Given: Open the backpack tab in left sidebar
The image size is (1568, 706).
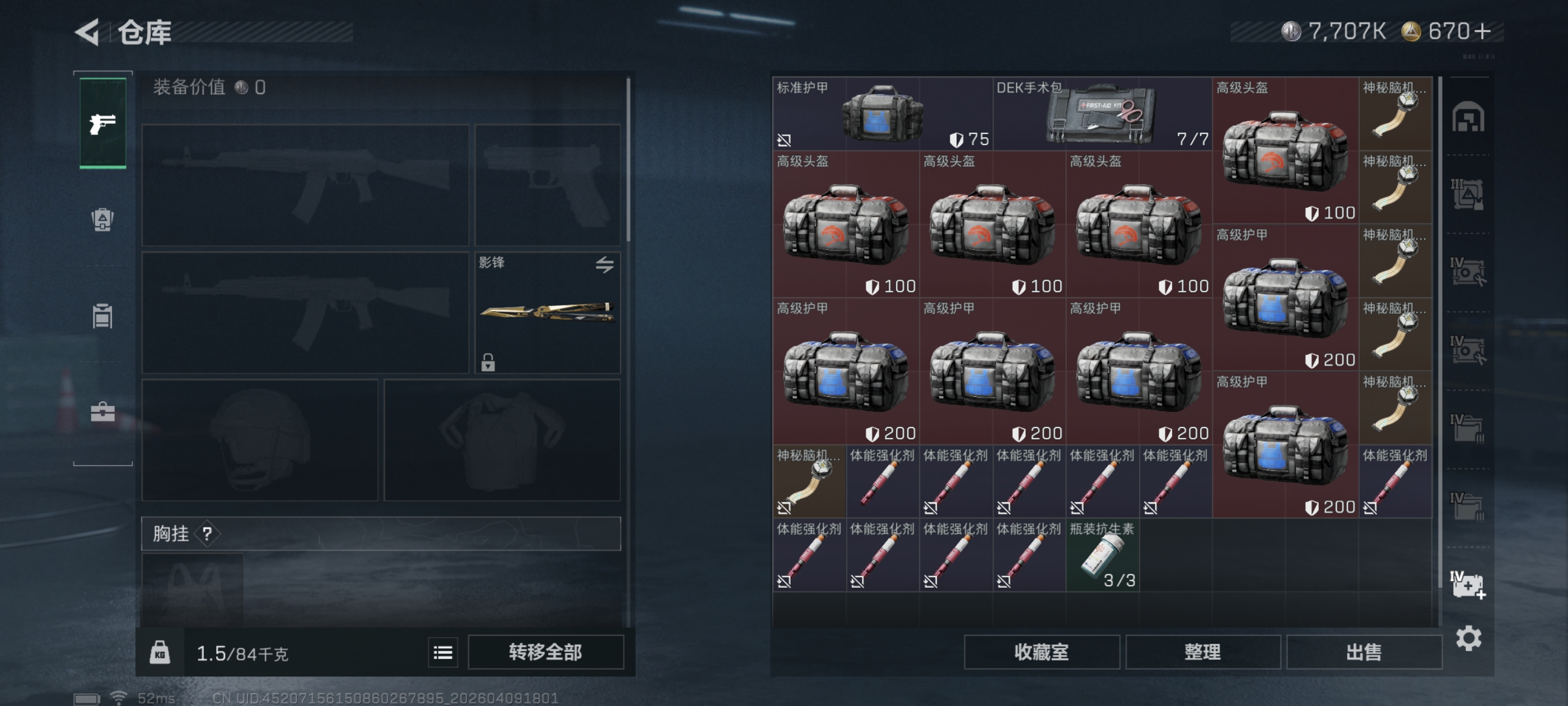Looking at the screenshot, I should (x=102, y=219).
